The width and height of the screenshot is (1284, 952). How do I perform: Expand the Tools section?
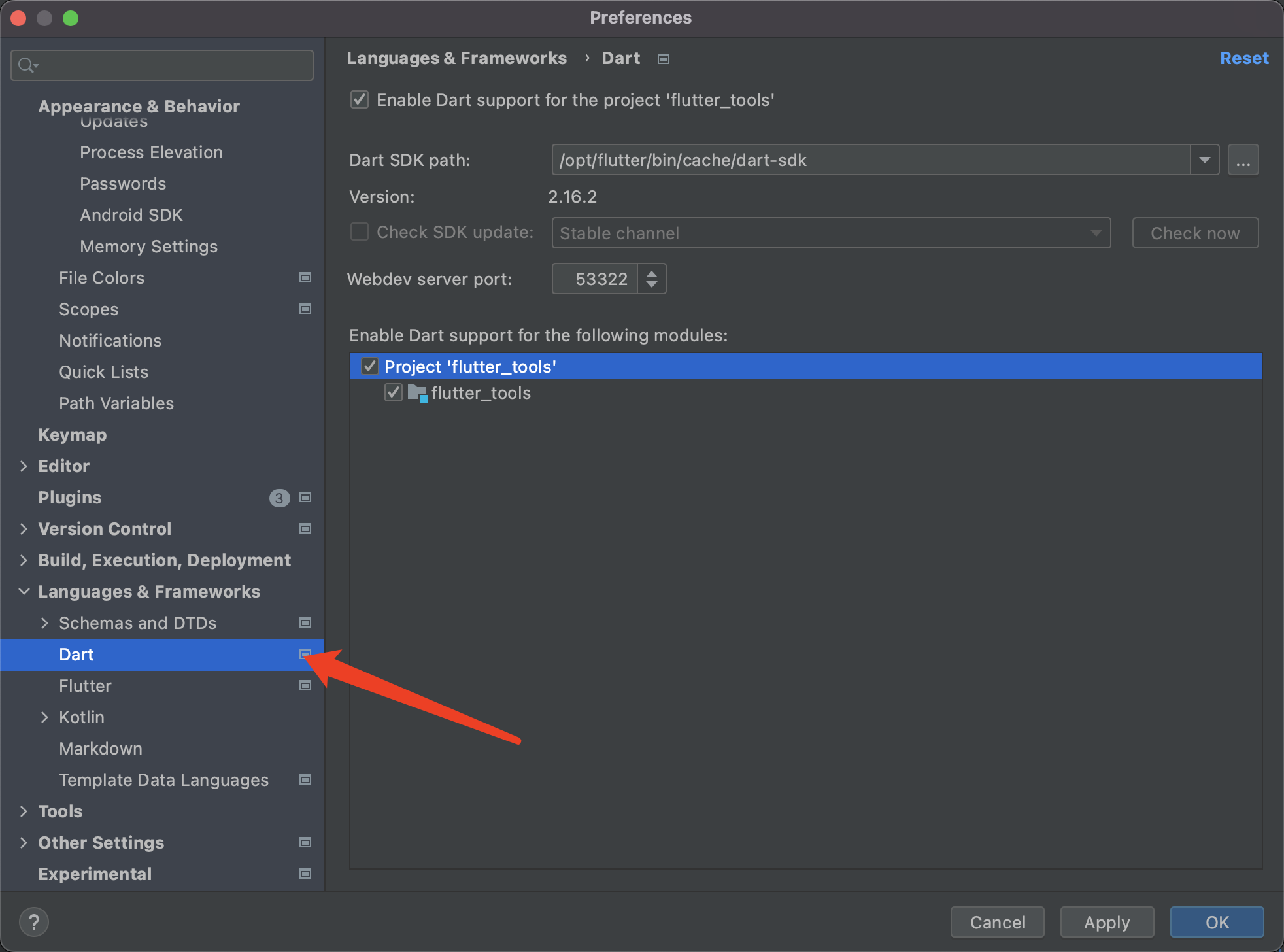click(24, 811)
